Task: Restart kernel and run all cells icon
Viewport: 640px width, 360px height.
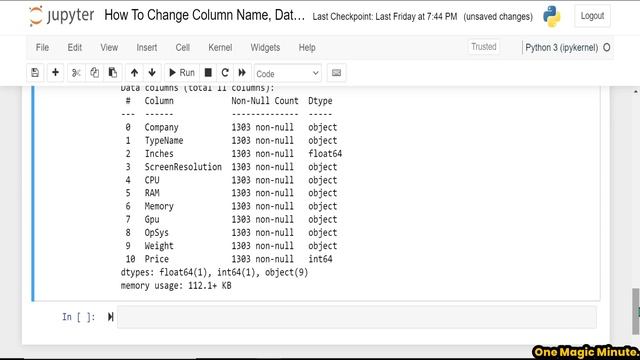Action: pos(242,73)
